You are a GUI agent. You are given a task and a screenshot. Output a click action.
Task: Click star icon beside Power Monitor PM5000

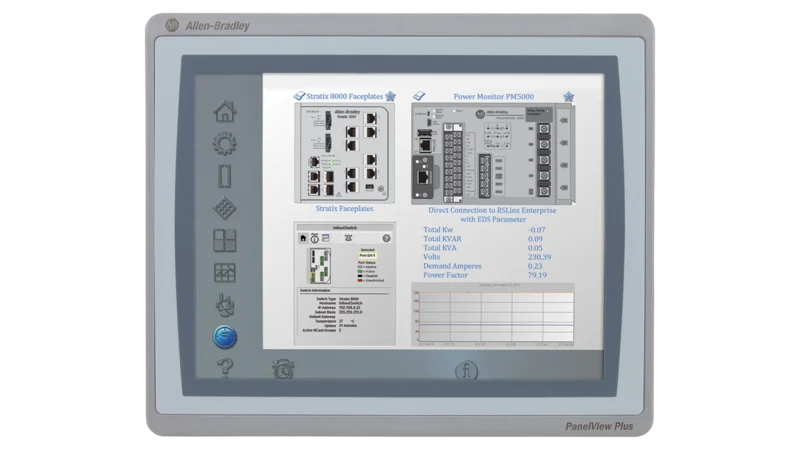tap(568, 96)
